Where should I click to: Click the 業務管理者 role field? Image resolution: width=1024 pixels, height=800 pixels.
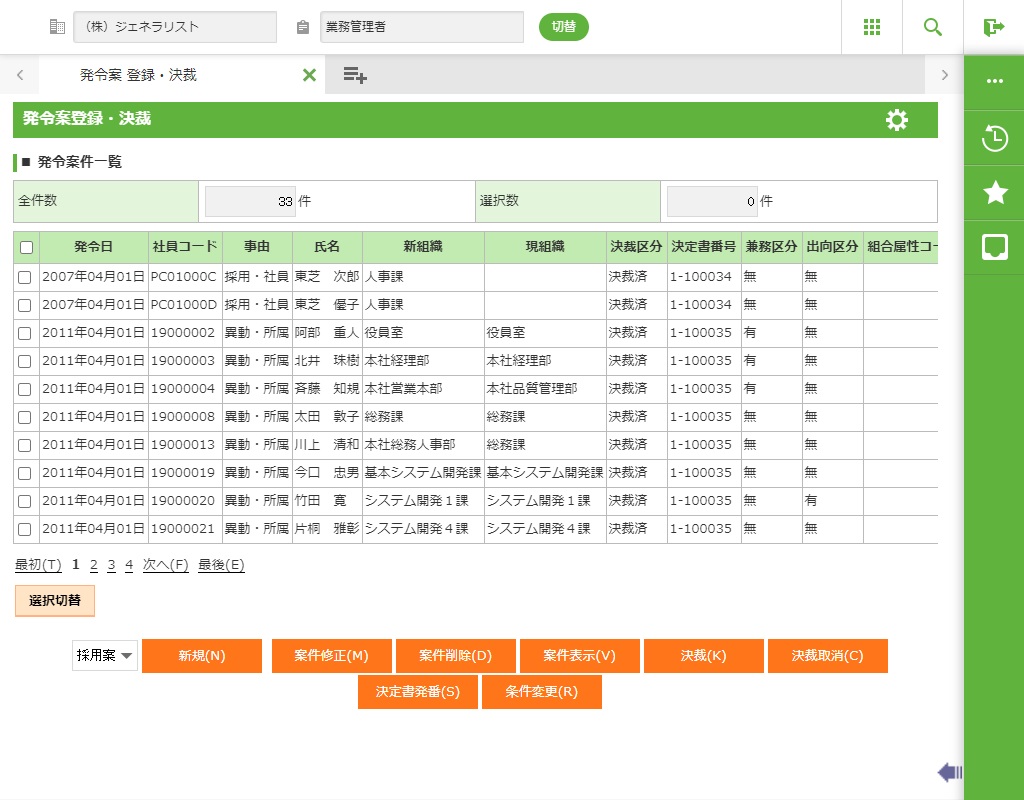[x=422, y=27]
